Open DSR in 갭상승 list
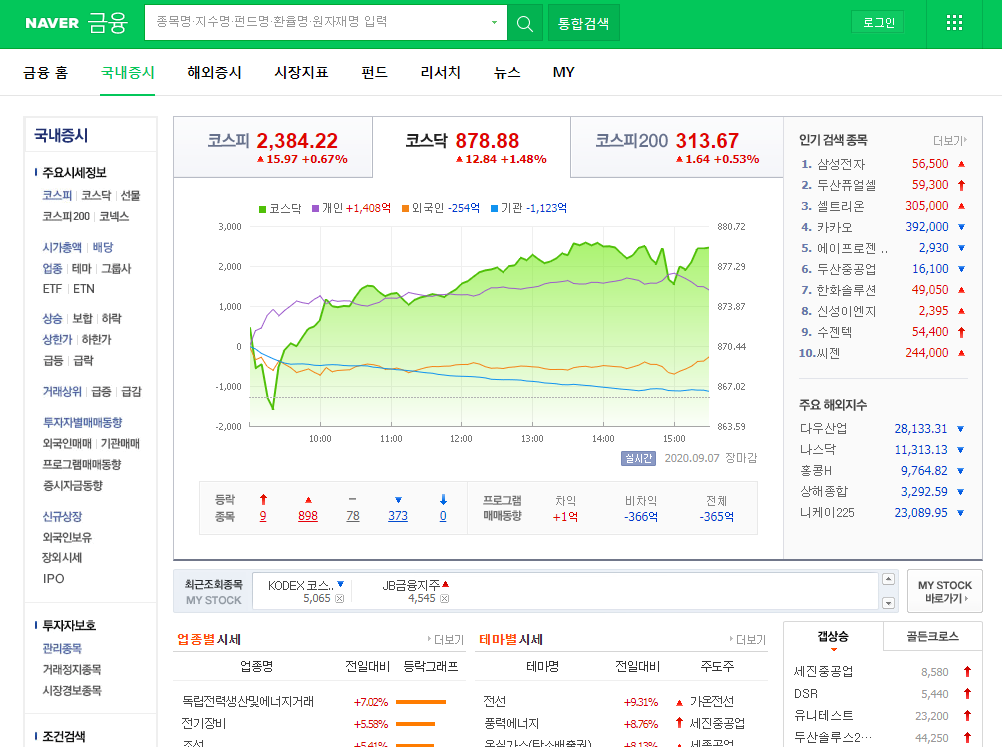 [x=806, y=694]
